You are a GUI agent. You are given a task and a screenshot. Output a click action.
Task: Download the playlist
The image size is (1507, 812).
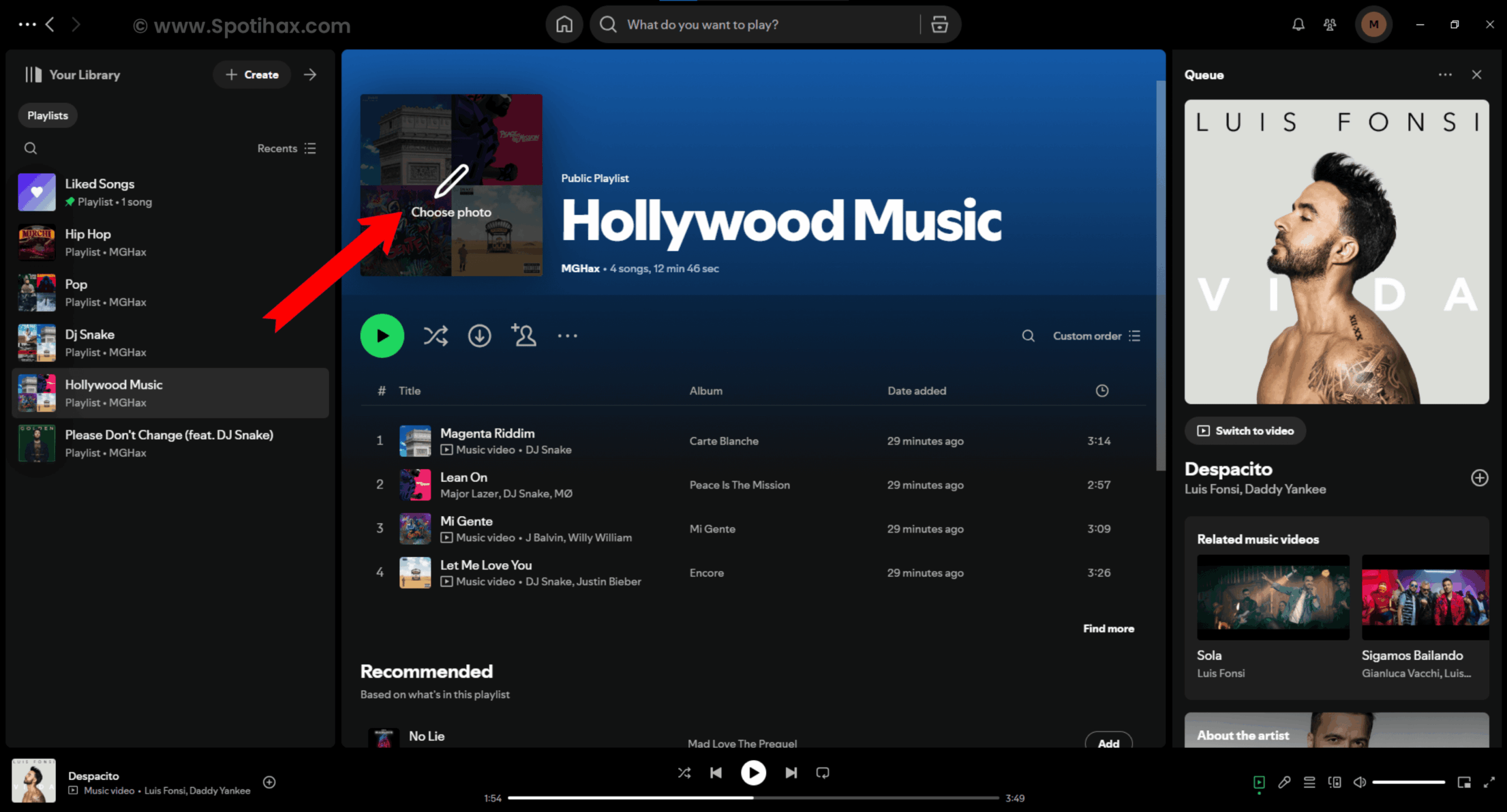[x=479, y=336]
